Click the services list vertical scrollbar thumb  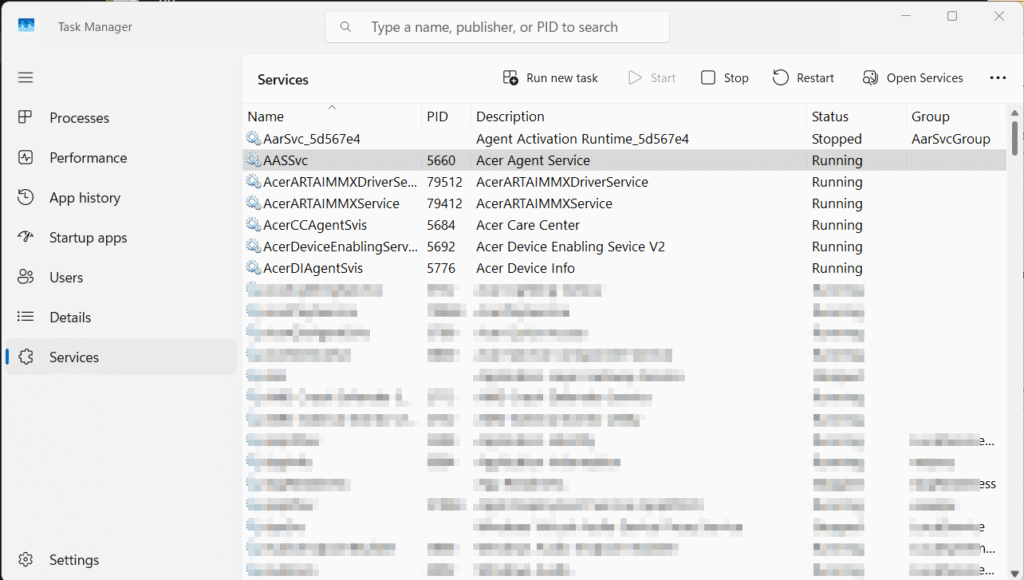pyautogui.click(x=1014, y=138)
